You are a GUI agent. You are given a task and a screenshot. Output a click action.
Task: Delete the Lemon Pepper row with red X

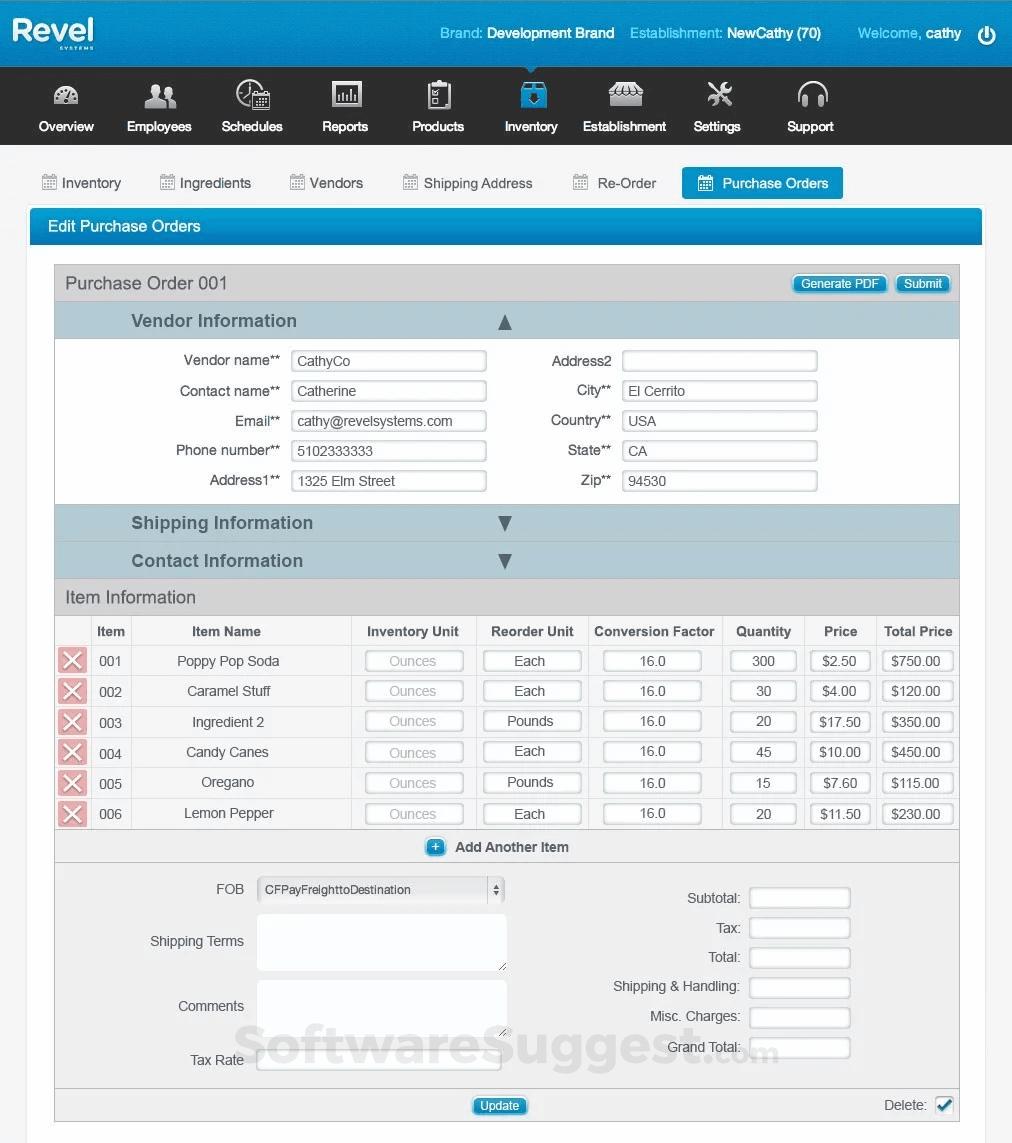[x=71, y=813]
